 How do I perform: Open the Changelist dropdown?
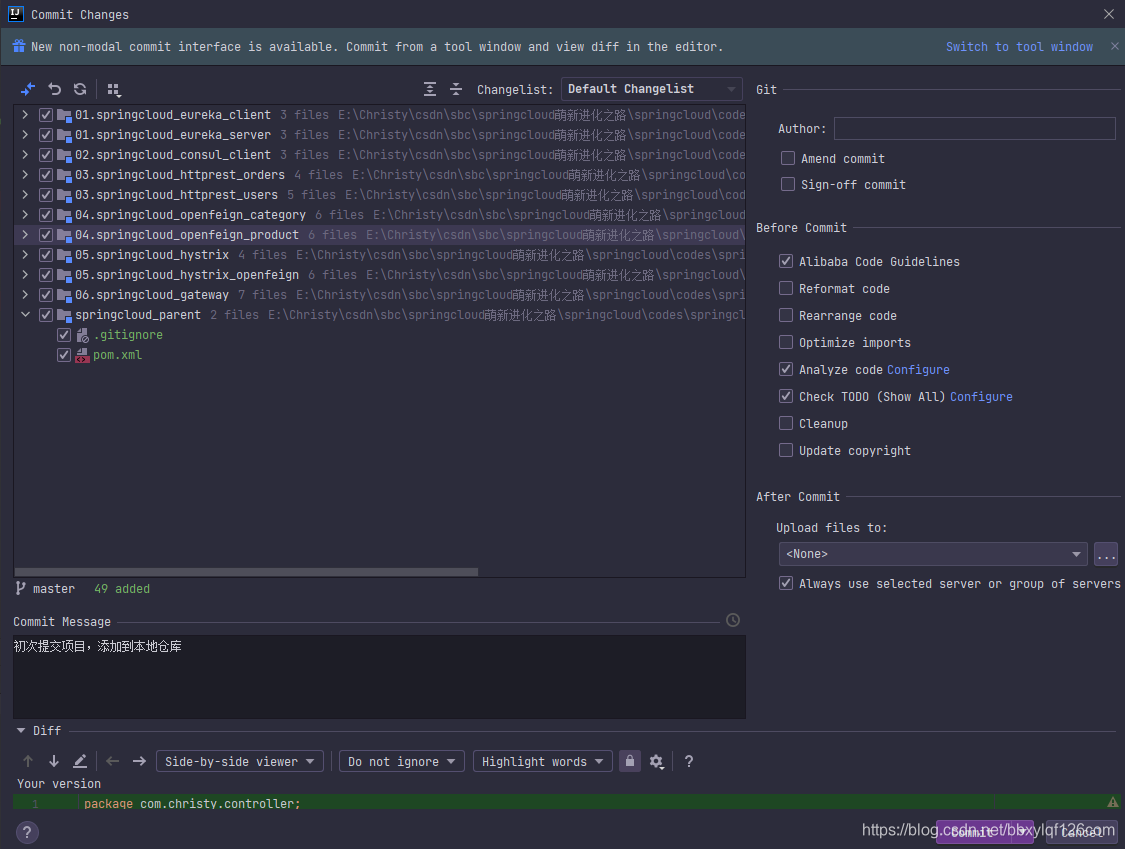click(651, 89)
